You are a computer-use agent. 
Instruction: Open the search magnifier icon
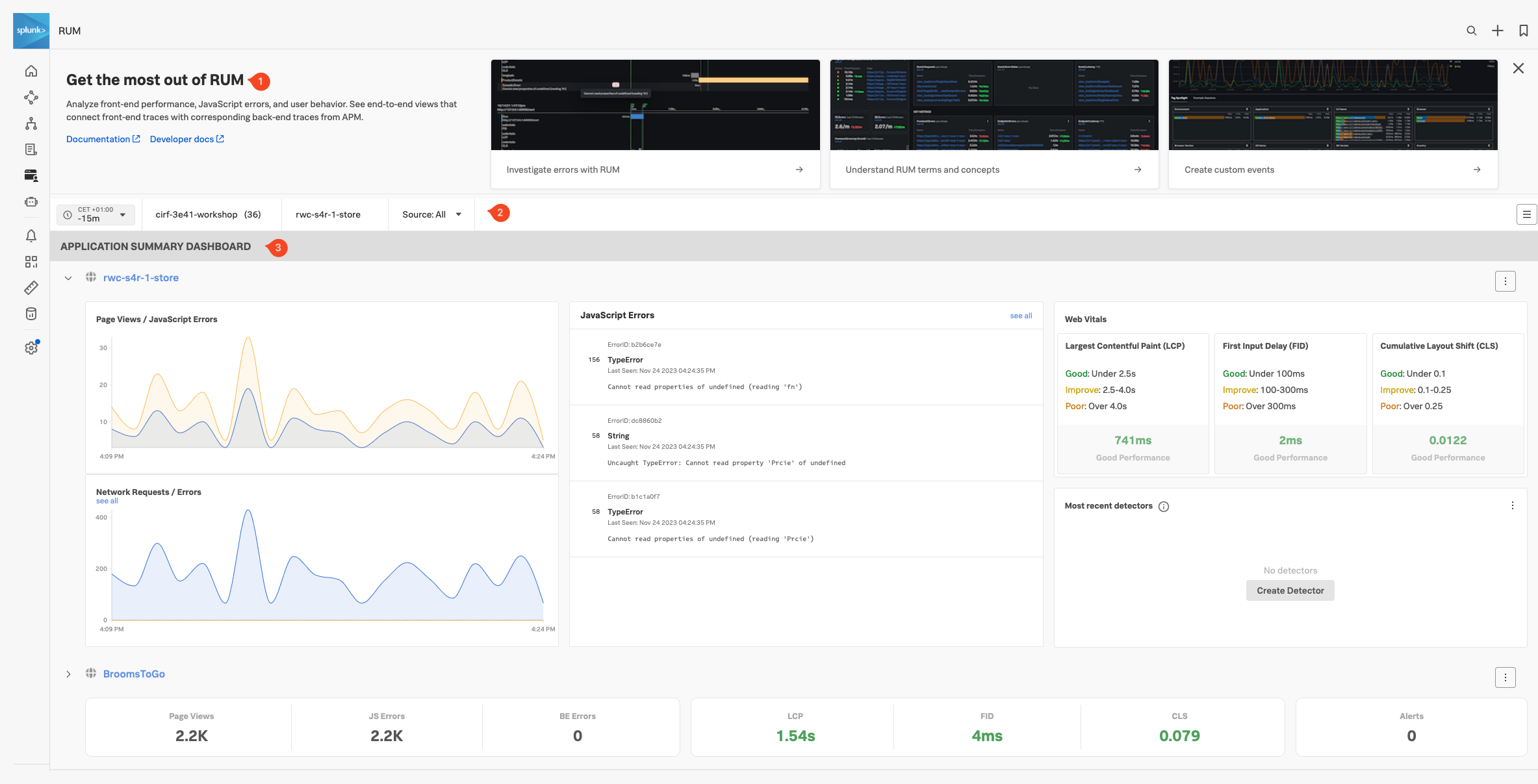pyautogui.click(x=1472, y=31)
